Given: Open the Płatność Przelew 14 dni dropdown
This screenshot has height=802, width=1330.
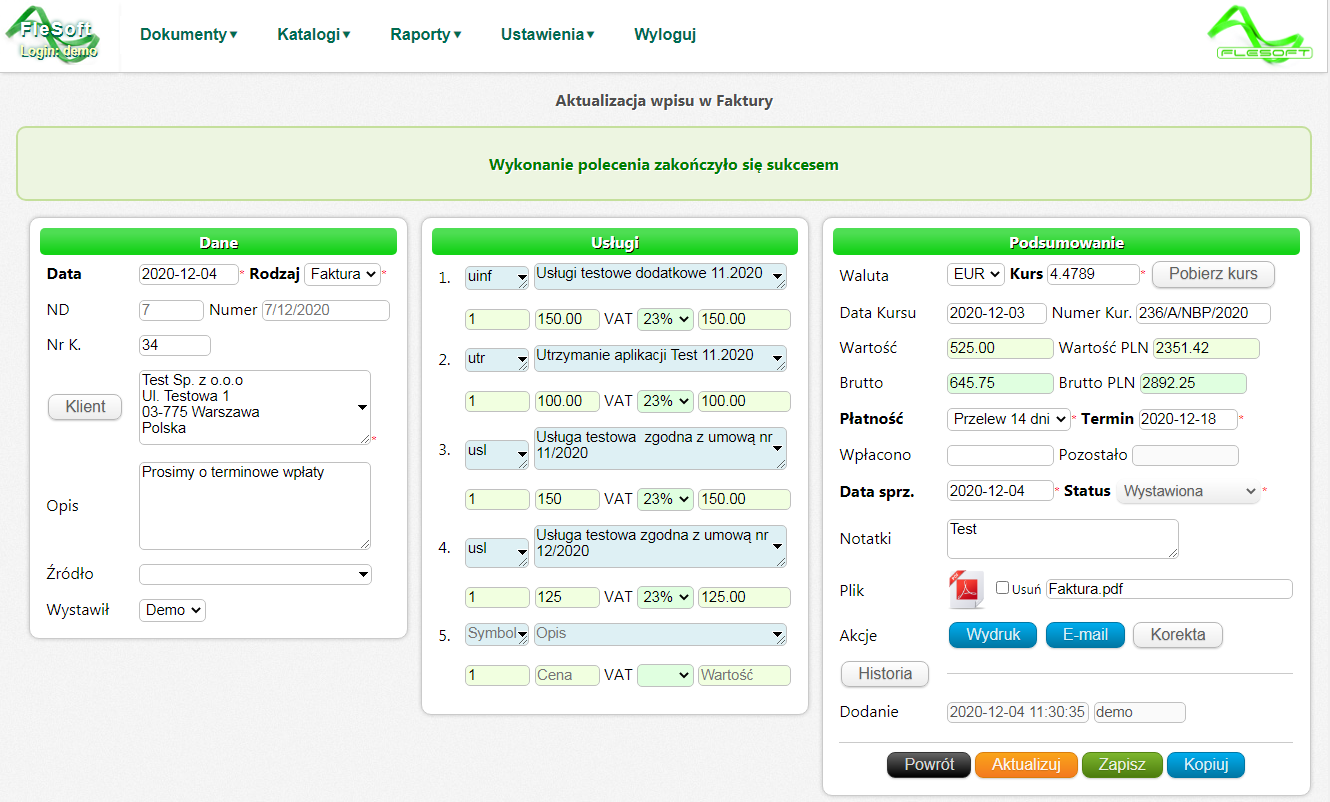Looking at the screenshot, I should tap(1008, 419).
